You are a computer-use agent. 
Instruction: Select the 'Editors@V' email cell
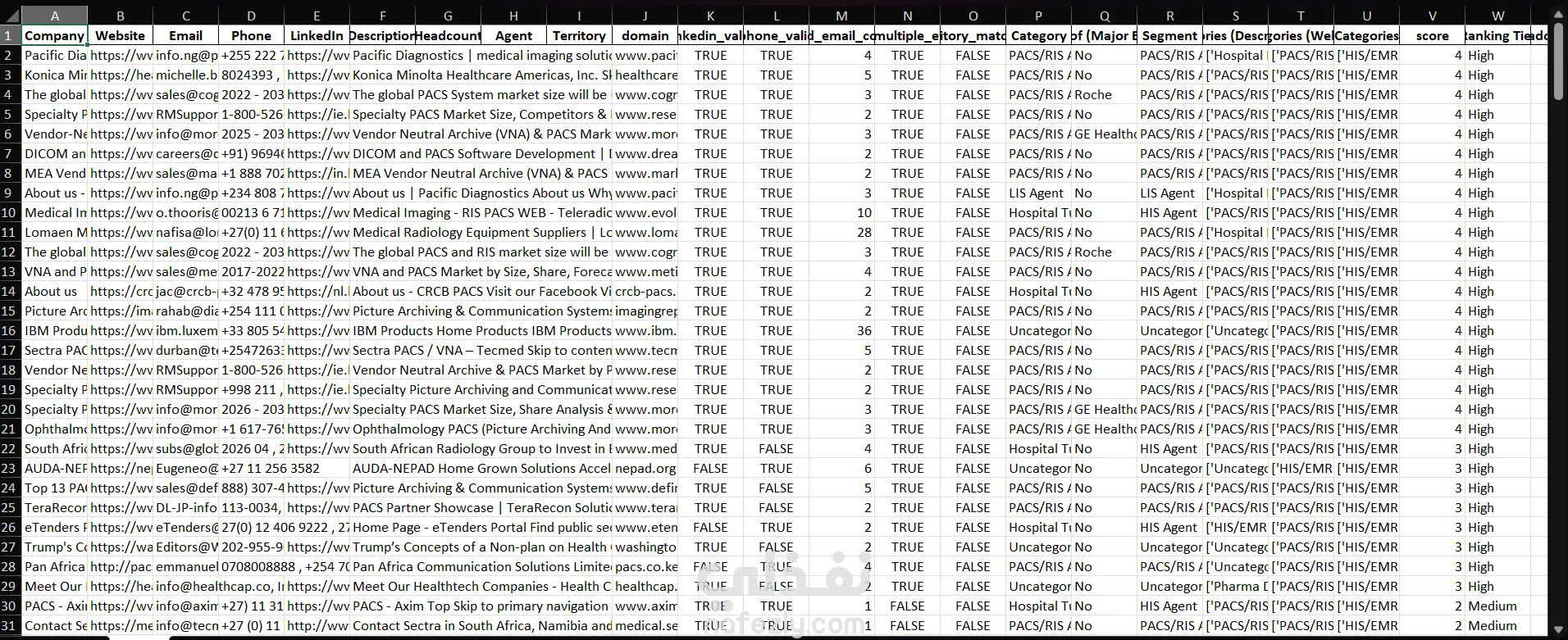[185, 547]
